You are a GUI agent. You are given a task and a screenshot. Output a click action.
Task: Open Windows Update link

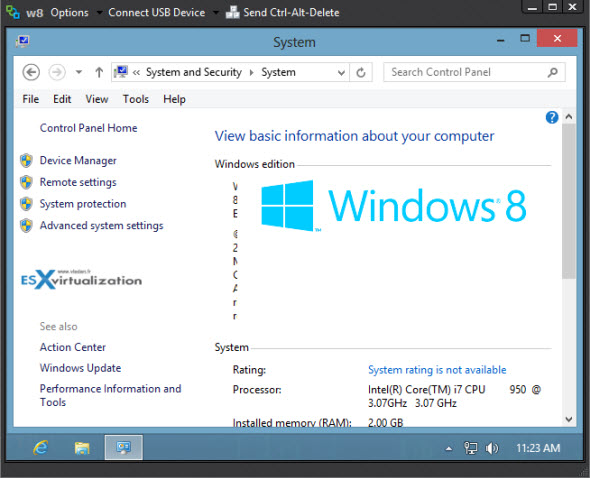pos(81,368)
